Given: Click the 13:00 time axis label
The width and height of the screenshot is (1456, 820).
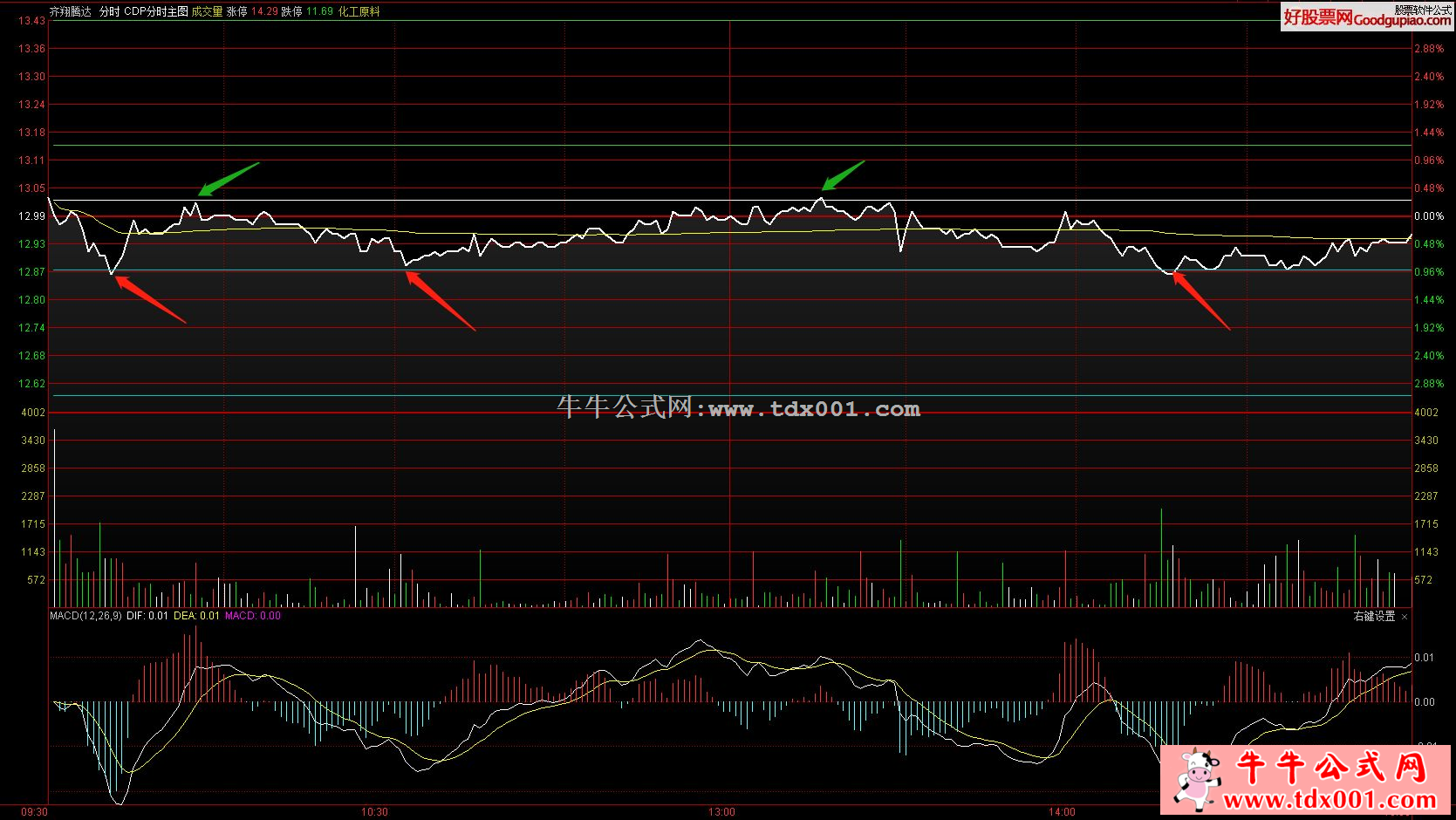Looking at the screenshot, I should click(x=721, y=812).
